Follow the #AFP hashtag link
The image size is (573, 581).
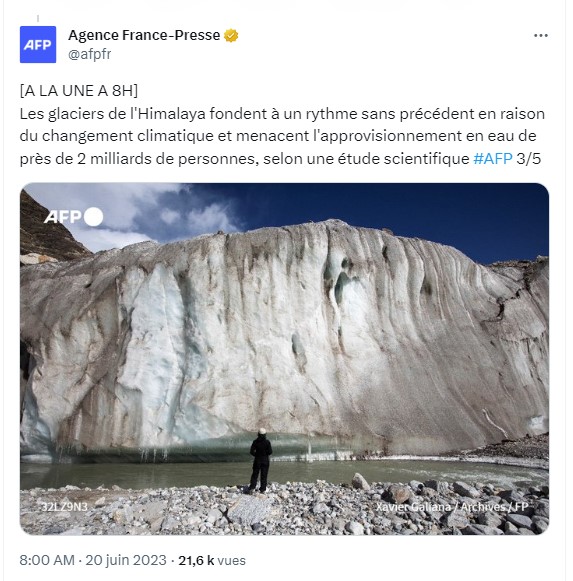[493, 159]
